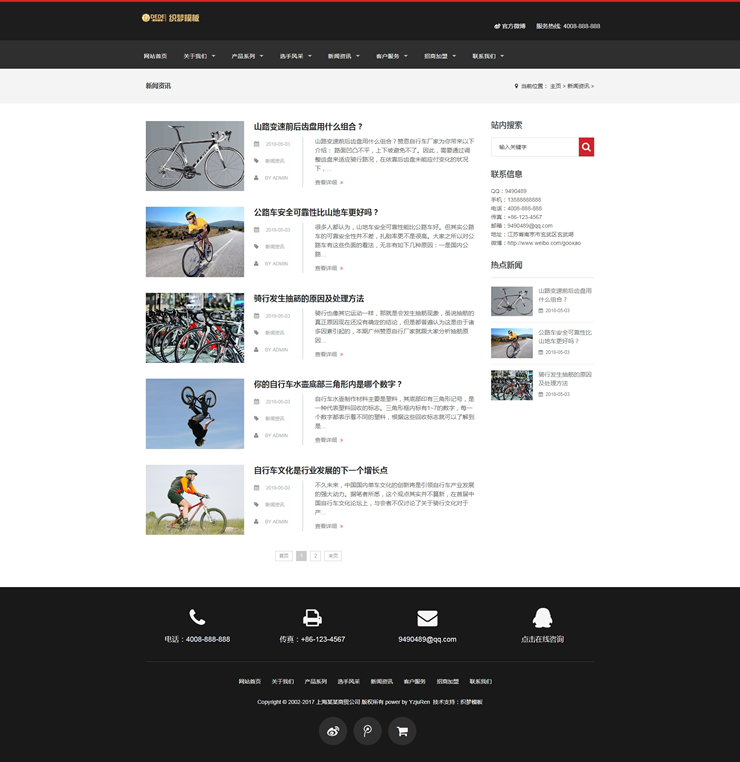The height and width of the screenshot is (762, 740).
Task: Click the DEDE site logo
Action: 170,18
